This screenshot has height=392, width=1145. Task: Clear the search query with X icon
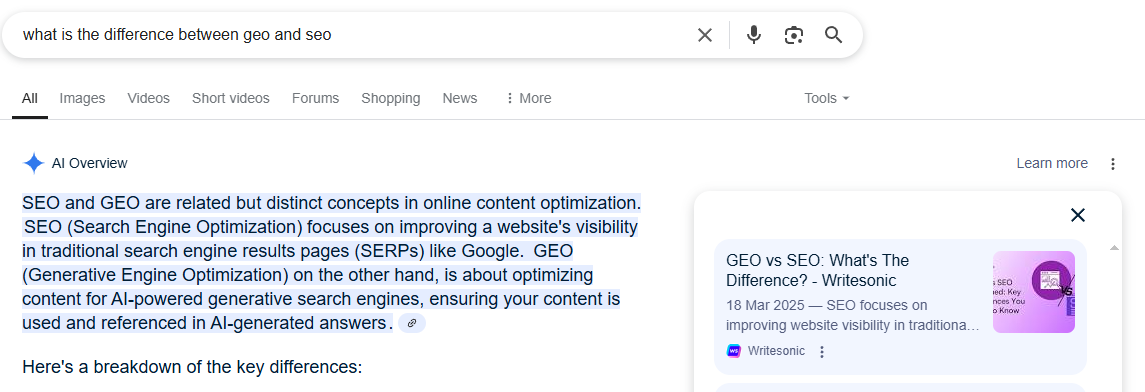coord(705,35)
